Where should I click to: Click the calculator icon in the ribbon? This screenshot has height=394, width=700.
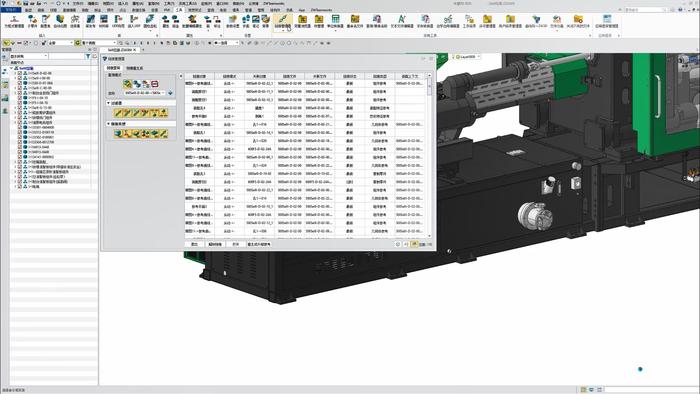335,19
